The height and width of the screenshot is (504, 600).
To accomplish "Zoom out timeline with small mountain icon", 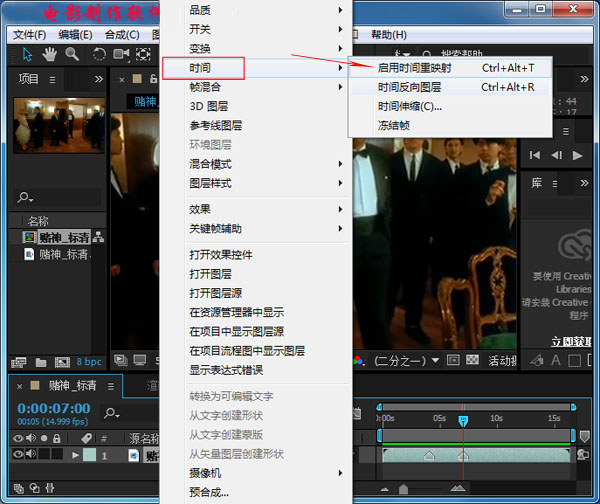I will 385,489.
